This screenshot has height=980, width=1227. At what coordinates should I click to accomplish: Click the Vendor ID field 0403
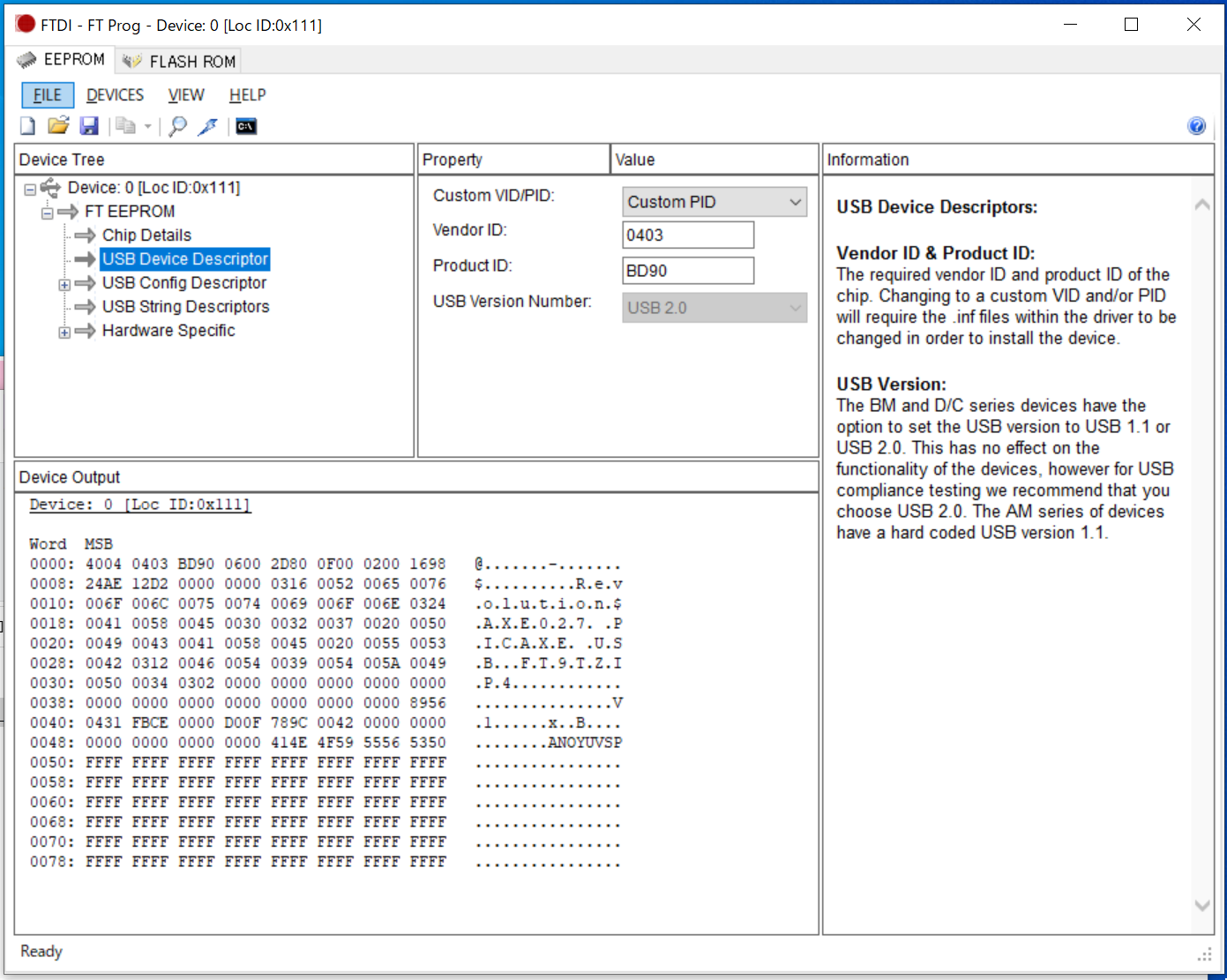coord(688,236)
